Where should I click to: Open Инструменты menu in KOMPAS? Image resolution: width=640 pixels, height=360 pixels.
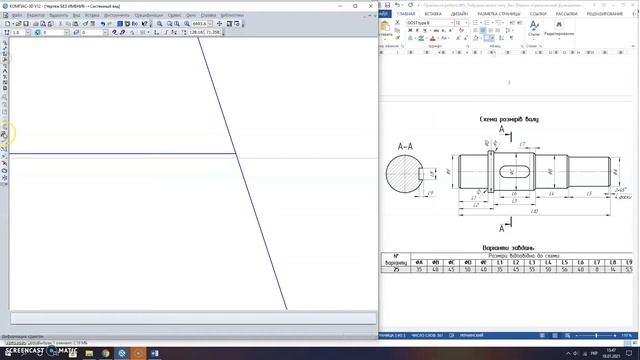pos(117,16)
